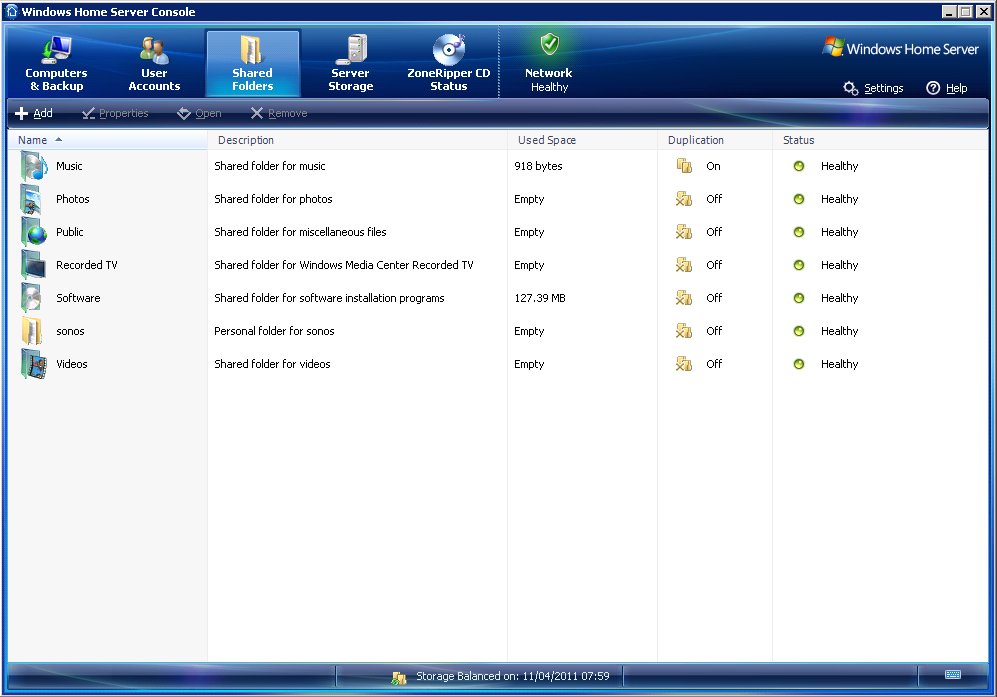Select the 'Music' folder name
The height and width of the screenshot is (697, 997).
point(69,166)
